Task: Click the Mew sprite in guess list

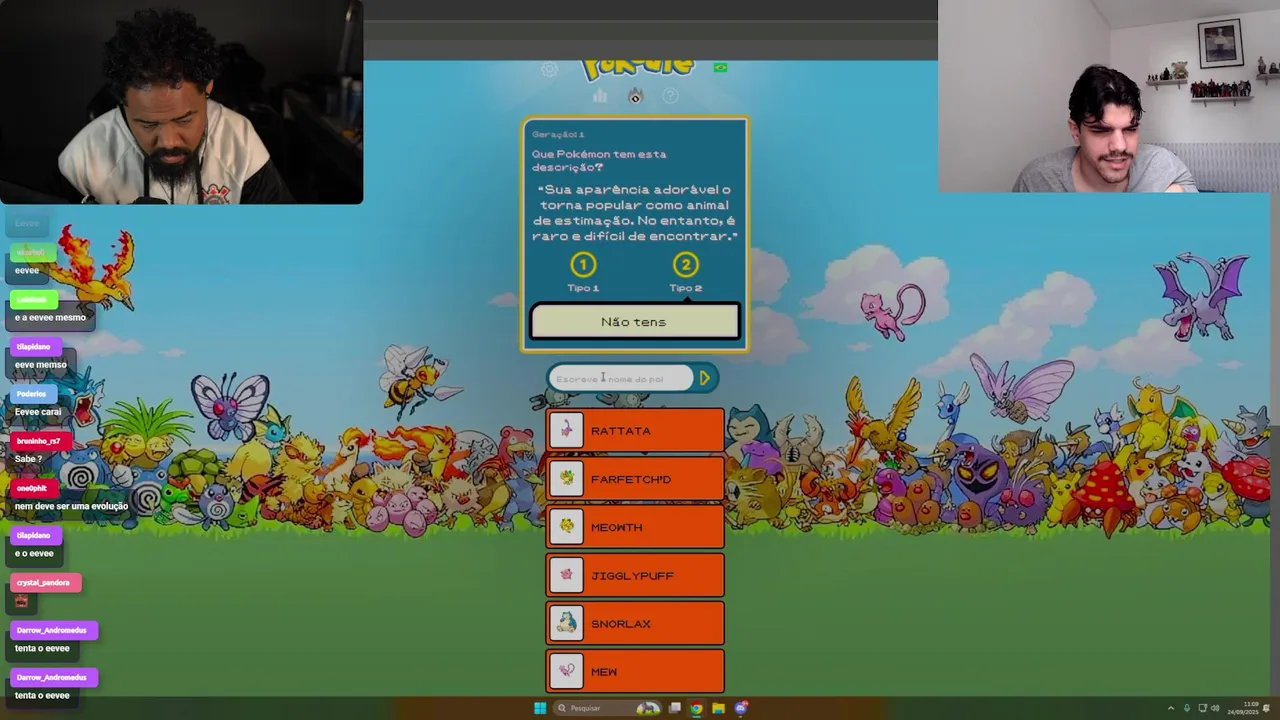Action: [x=567, y=671]
